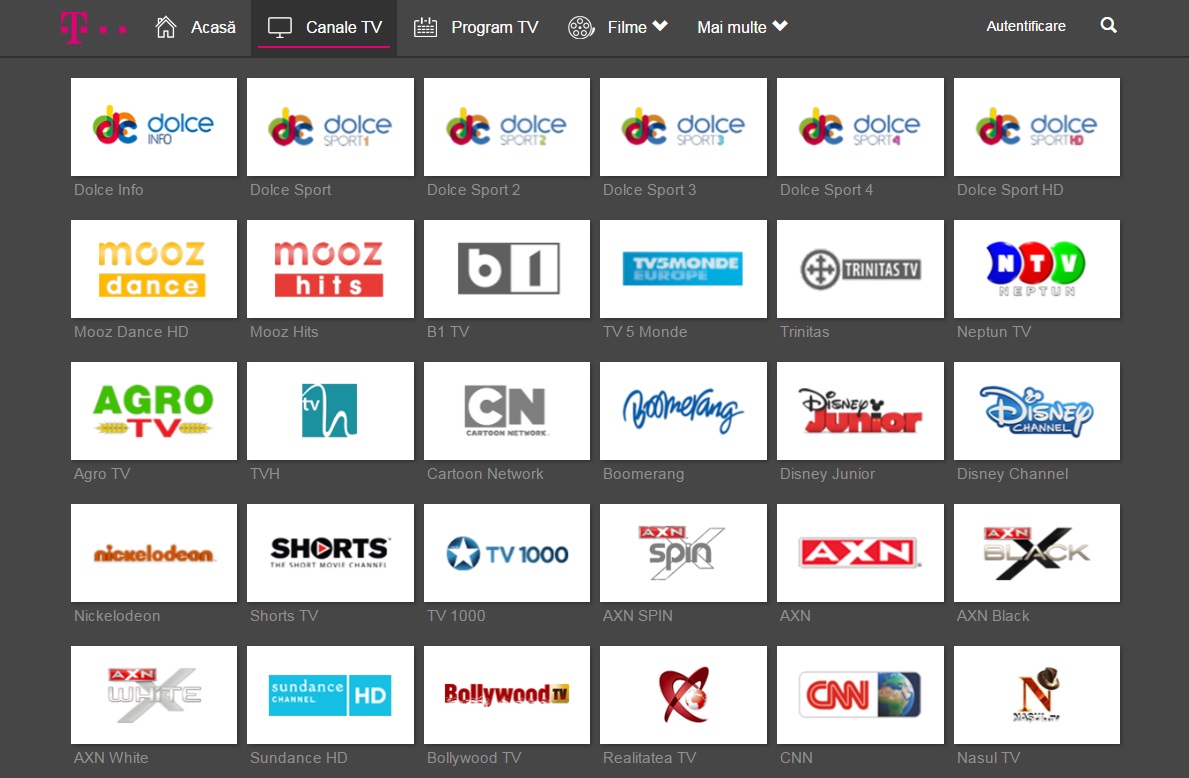Open the Program TV menu item
This screenshot has height=778, width=1189.
(494, 28)
